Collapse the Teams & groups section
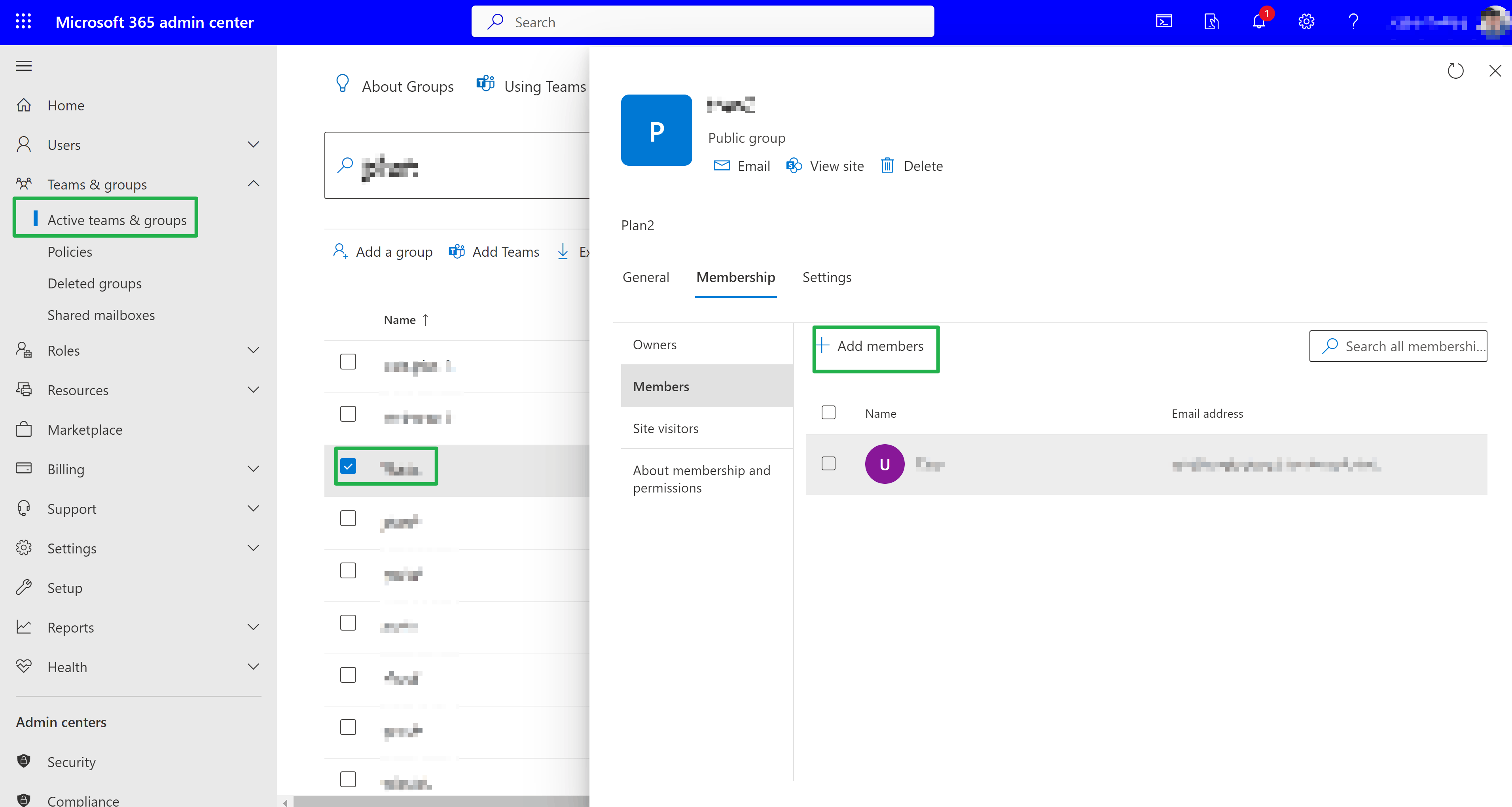Viewport: 1512px width, 807px height. click(x=253, y=184)
